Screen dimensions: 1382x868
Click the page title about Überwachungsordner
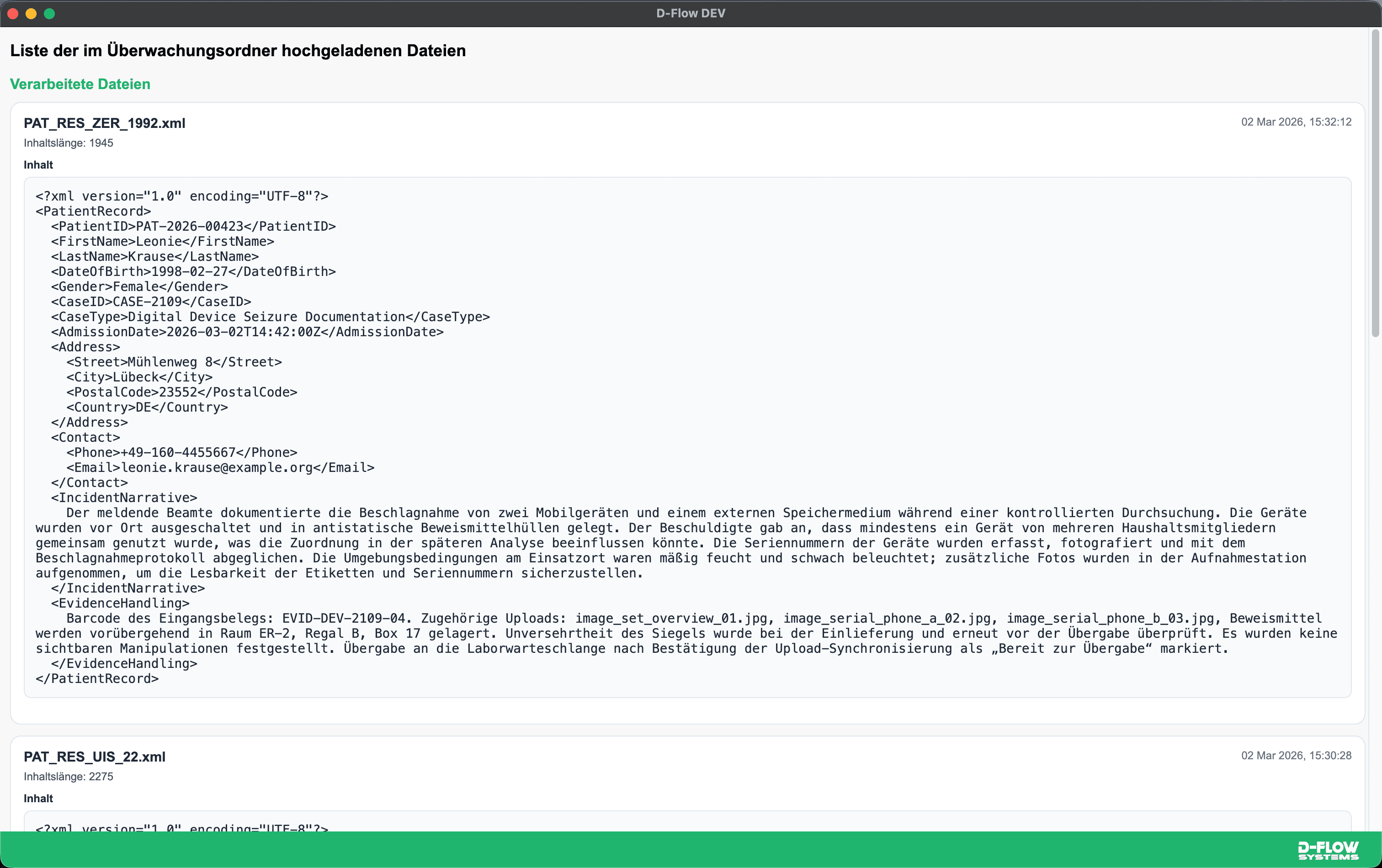(x=238, y=51)
